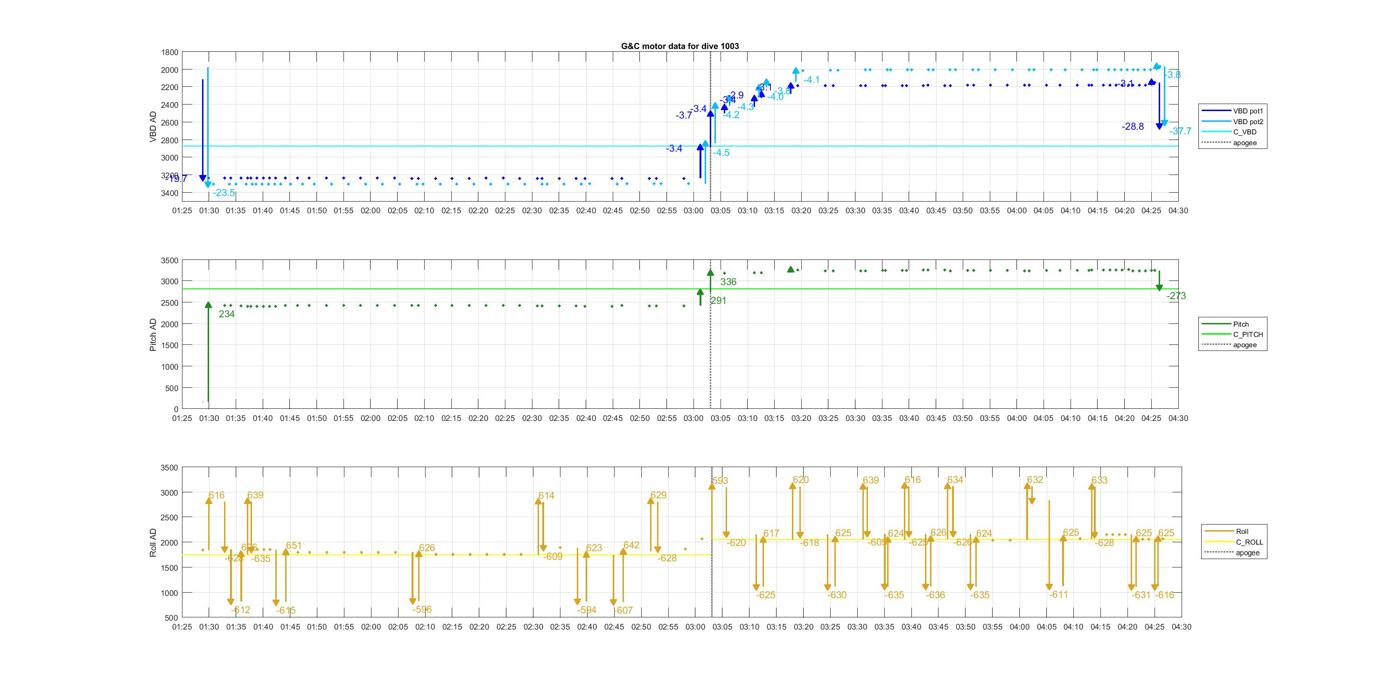1400x693 pixels.
Task: Click the '01:25' x-axis tick on Pitch plot
Action: [182, 419]
